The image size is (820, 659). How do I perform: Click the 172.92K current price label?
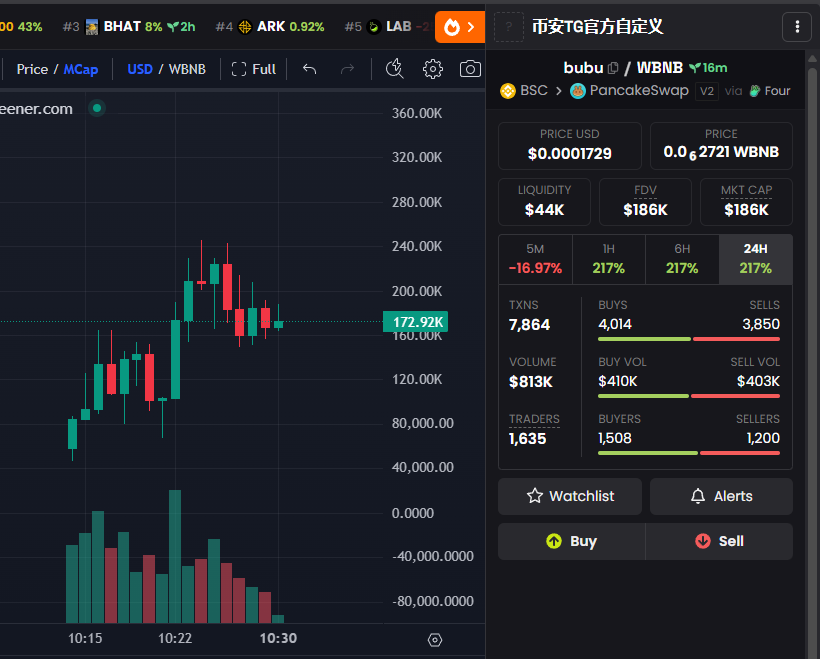pos(416,322)
